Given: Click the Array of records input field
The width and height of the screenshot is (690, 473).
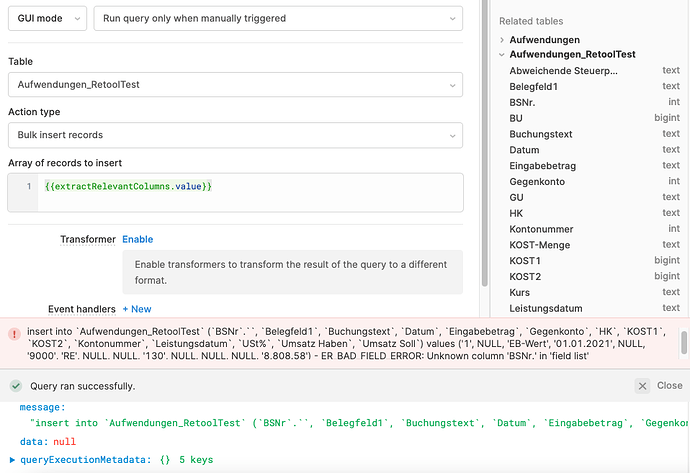Looking at the screenshot, I should 235,193.
